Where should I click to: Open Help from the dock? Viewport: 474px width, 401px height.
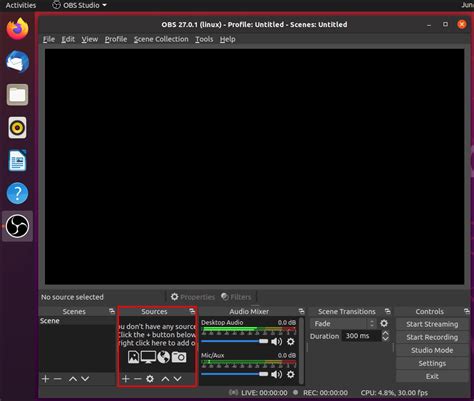(x=17, y=193)
